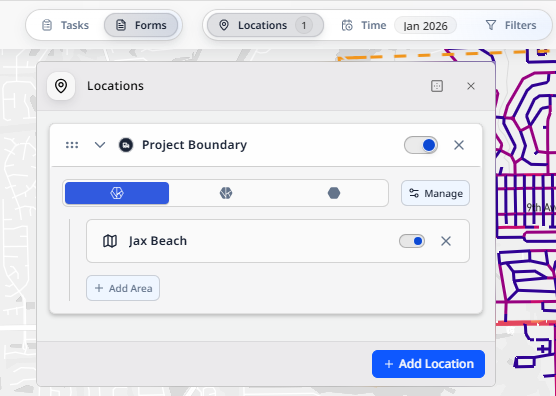Select the solid hexagon display mode

coord(334,193)
